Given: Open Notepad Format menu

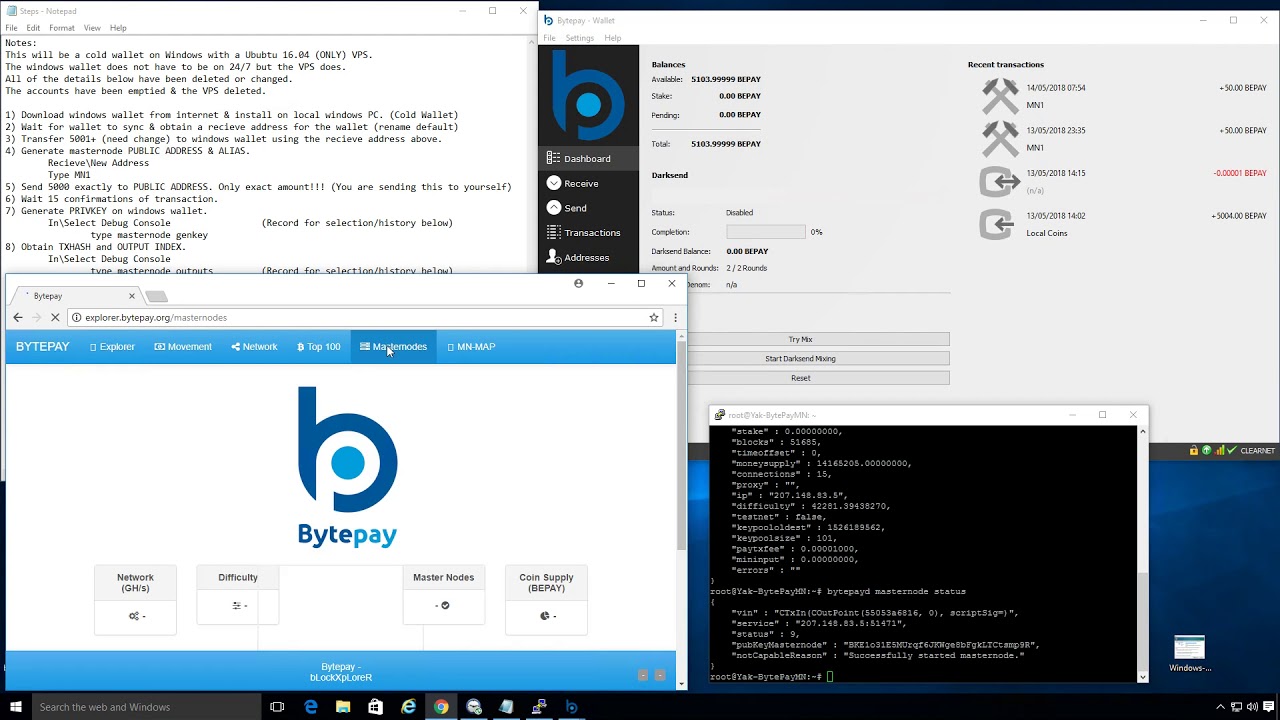Looking at the screenshot, I should [62, 28].
